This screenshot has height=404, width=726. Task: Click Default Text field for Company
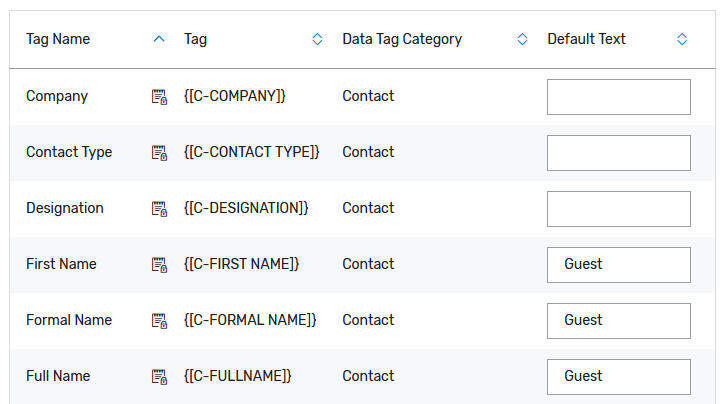(618, 97)
